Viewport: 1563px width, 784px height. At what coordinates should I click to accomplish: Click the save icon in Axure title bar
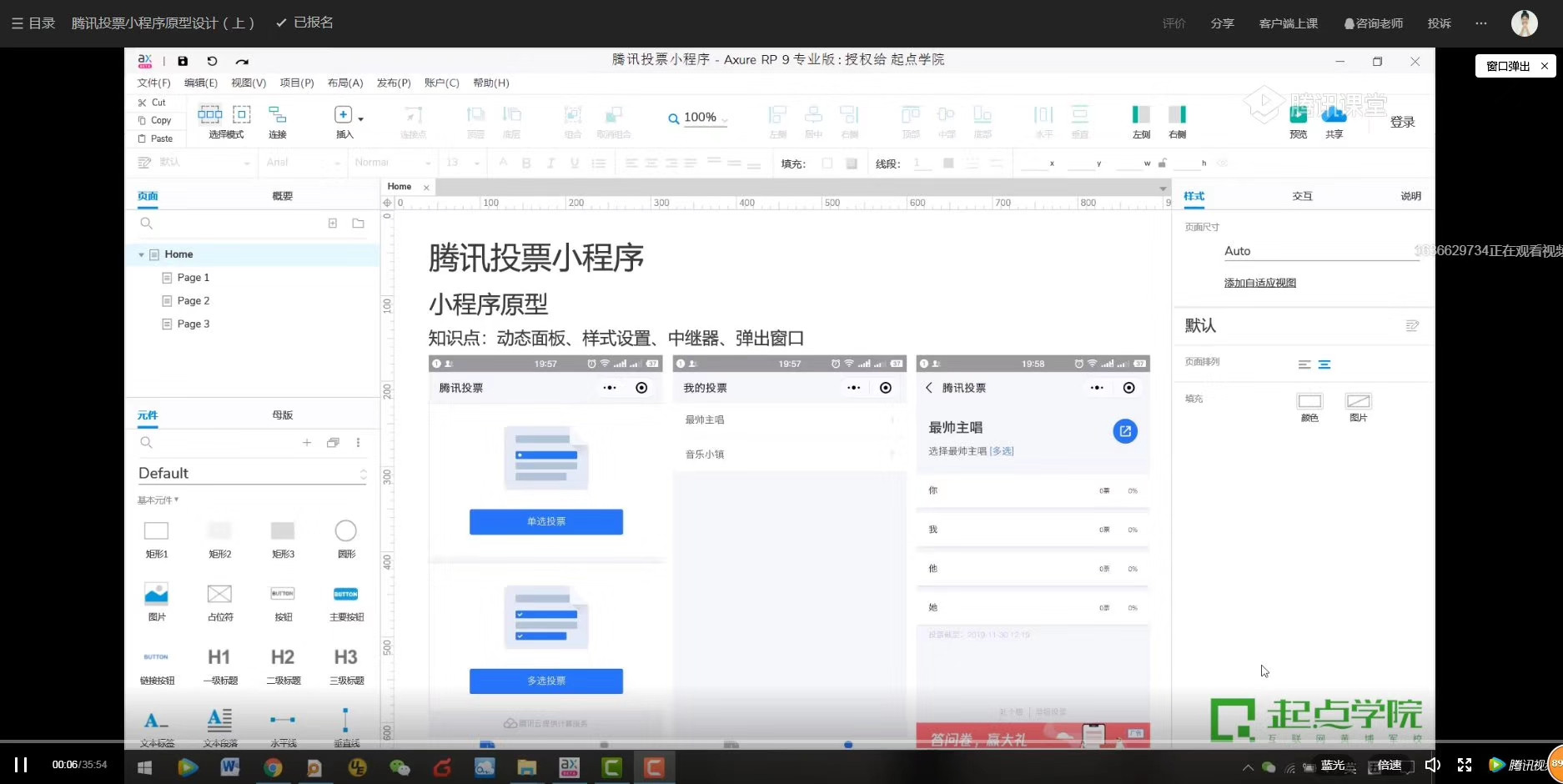pos(183,61)
